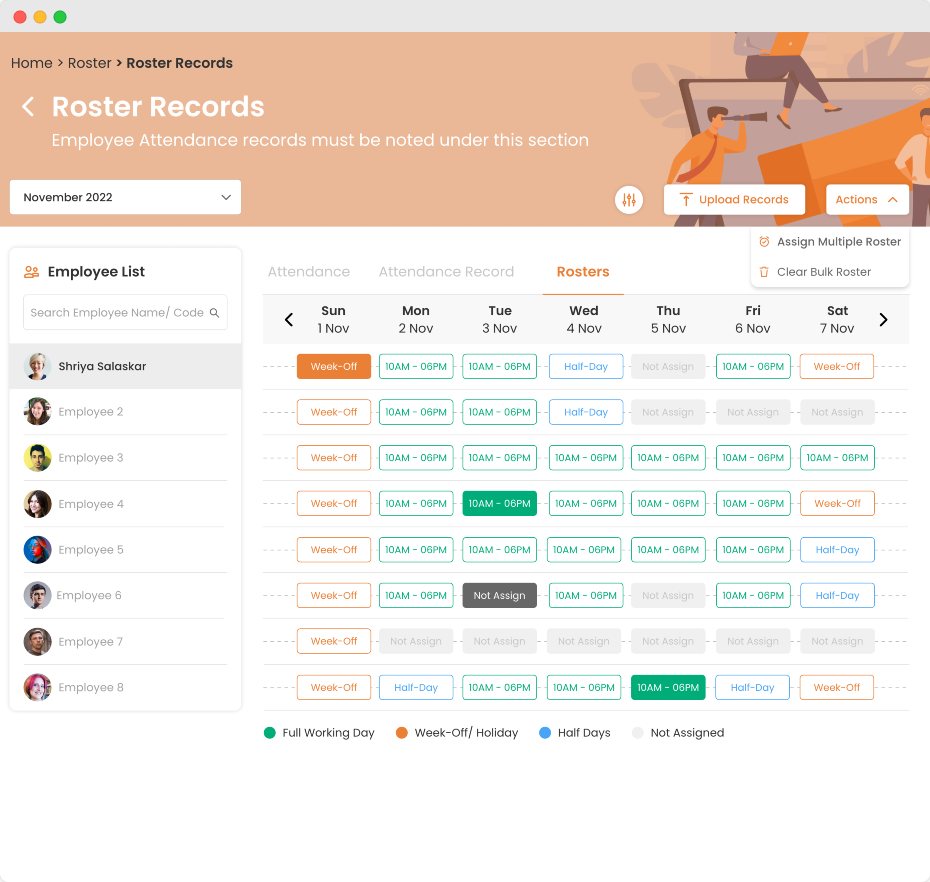Viewport: 930px width, 882px height.
Task: Click the back arrow beside Roster Records
Action: [x=27, y=107]
